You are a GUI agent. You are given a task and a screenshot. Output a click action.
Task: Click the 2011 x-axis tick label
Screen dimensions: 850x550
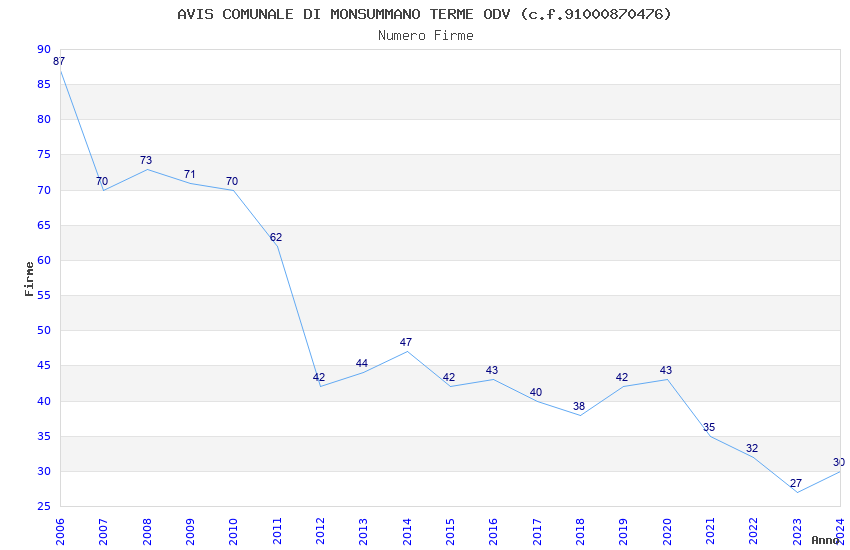276,532
